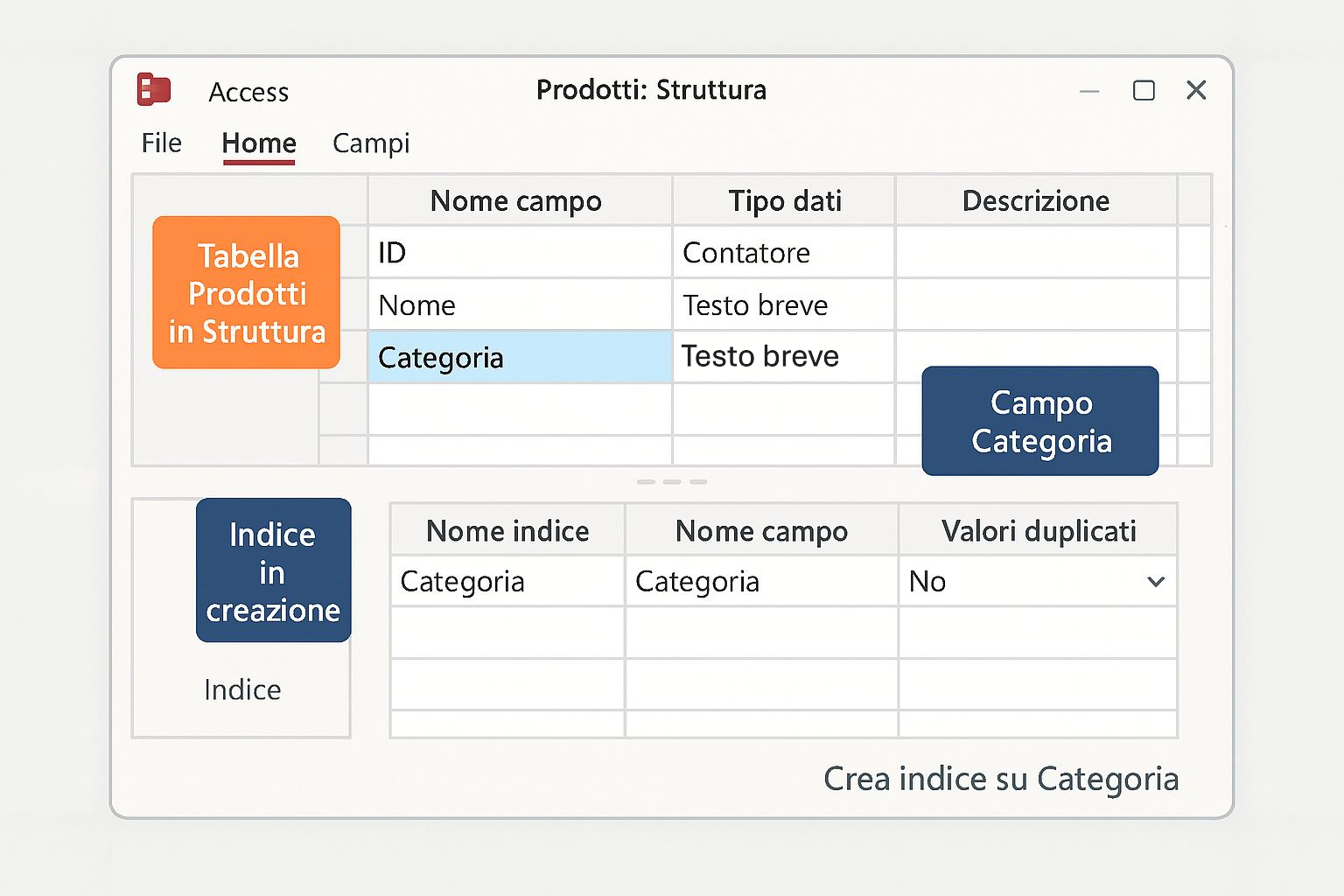This screenshot has height=896, width=1344.
Task: Click the Indice in creazione callout
Action: [x=273, y=570]
